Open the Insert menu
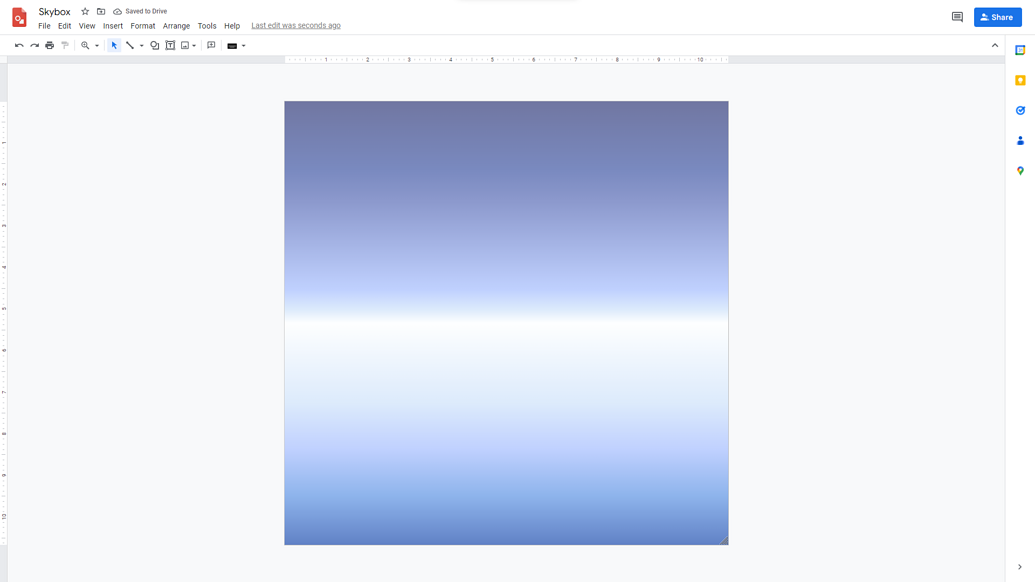The width and height of the screenshot is (1035, 582). (x=112, y=25)
